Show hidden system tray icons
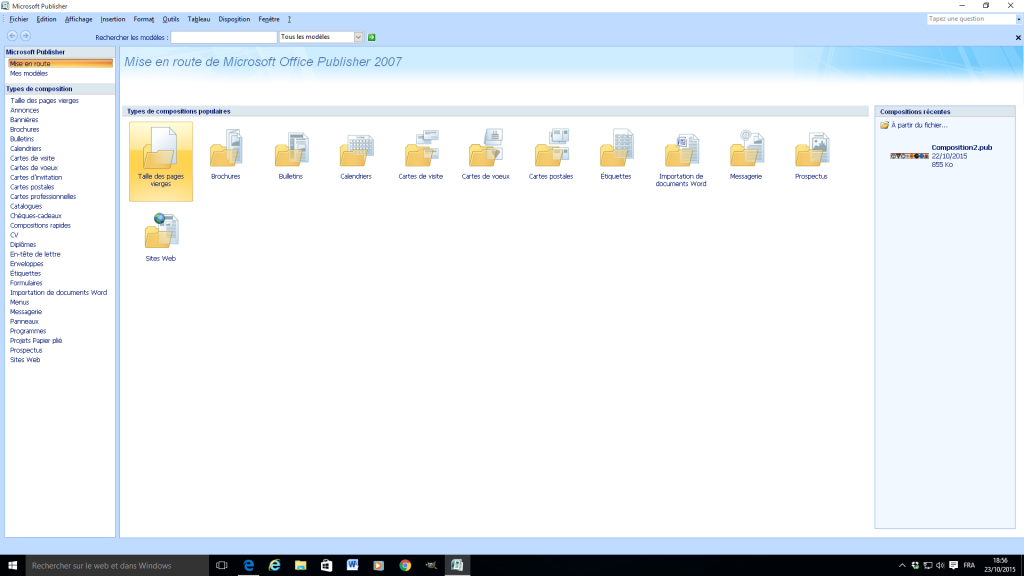 point(902,566)
